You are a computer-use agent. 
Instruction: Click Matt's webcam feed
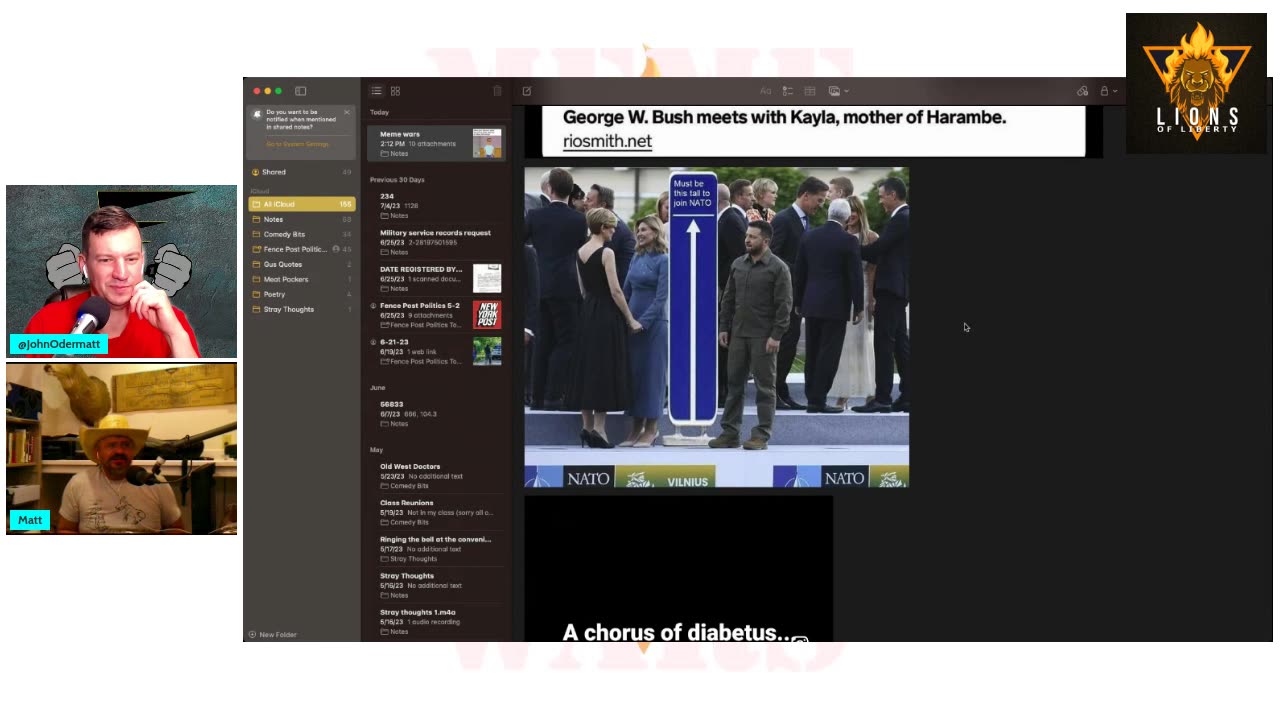pos(121,448)
